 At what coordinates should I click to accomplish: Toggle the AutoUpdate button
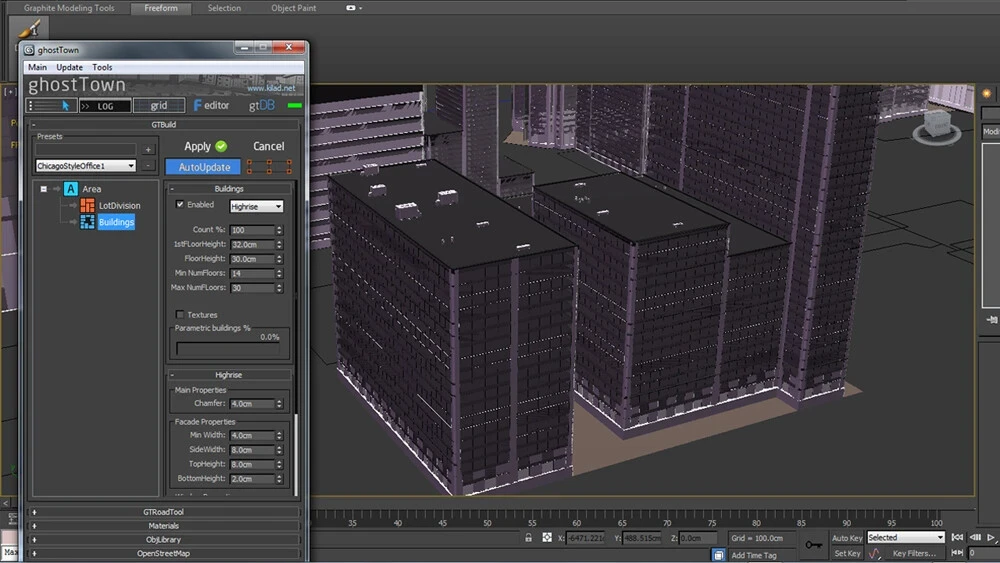coord(204,167)
